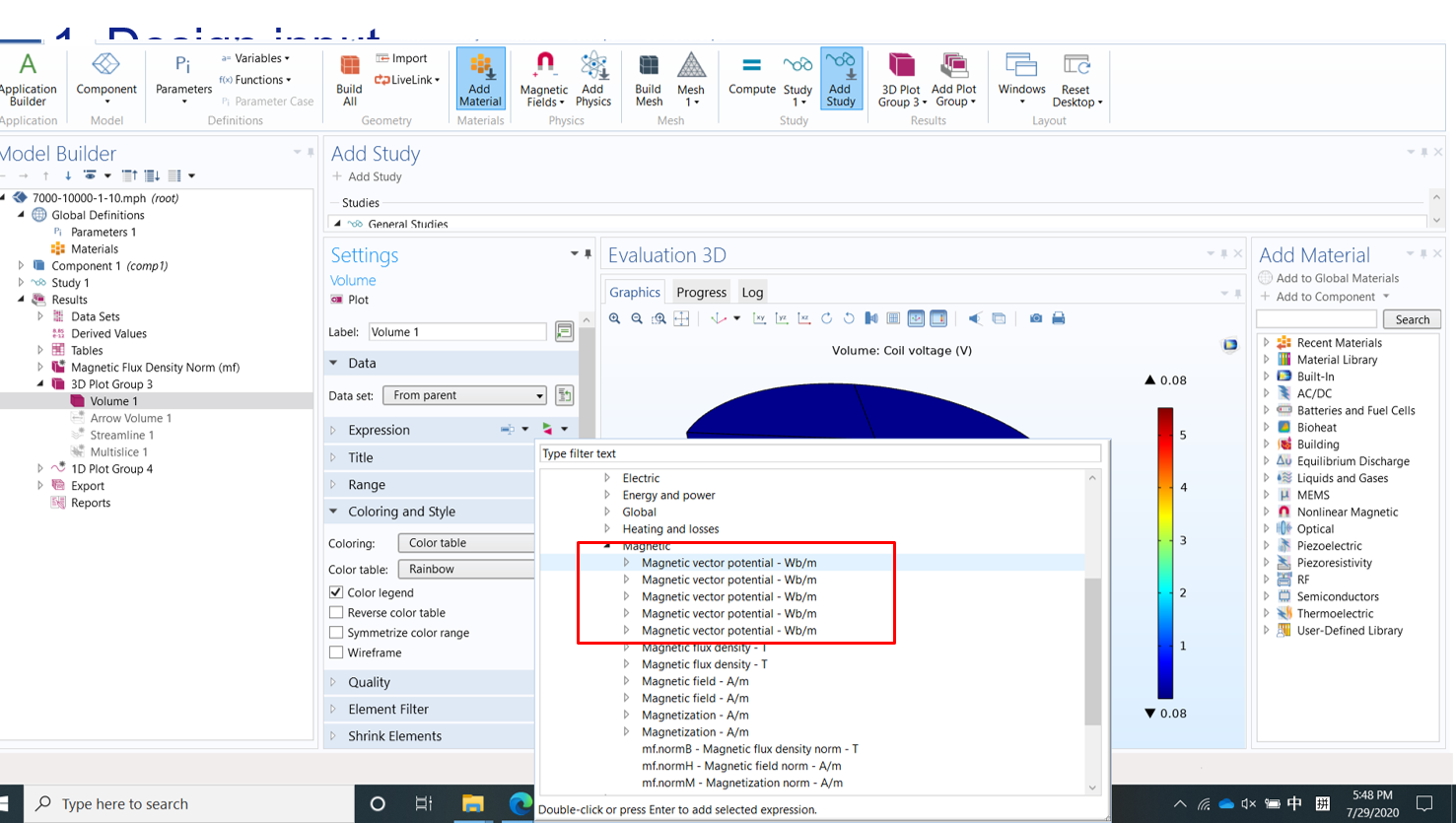Viewport: 1456px width, 823px height.
Task: Switch to the YZ view
Action: point(782,318)
